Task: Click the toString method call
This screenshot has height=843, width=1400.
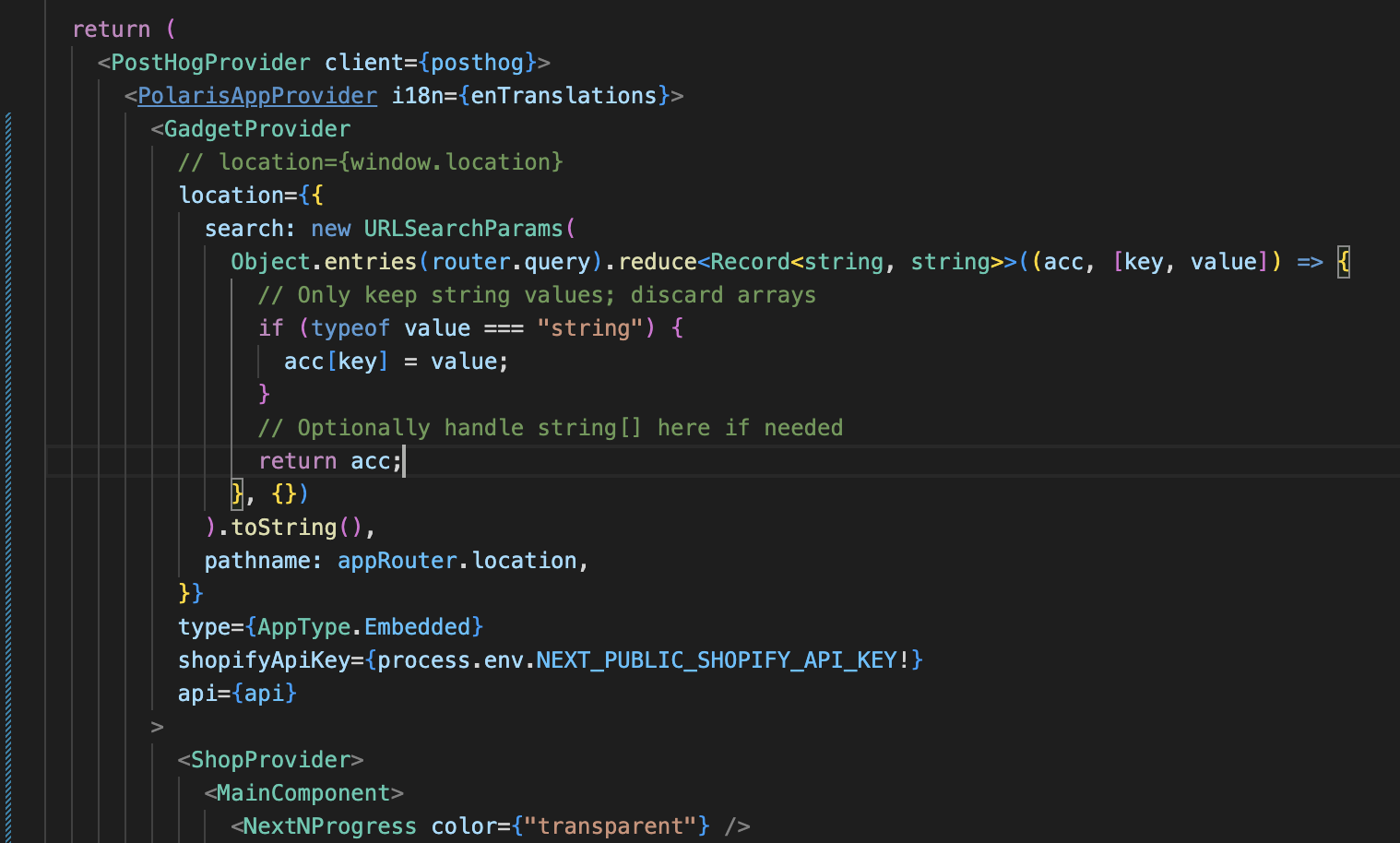Action: tap(284, 528)
